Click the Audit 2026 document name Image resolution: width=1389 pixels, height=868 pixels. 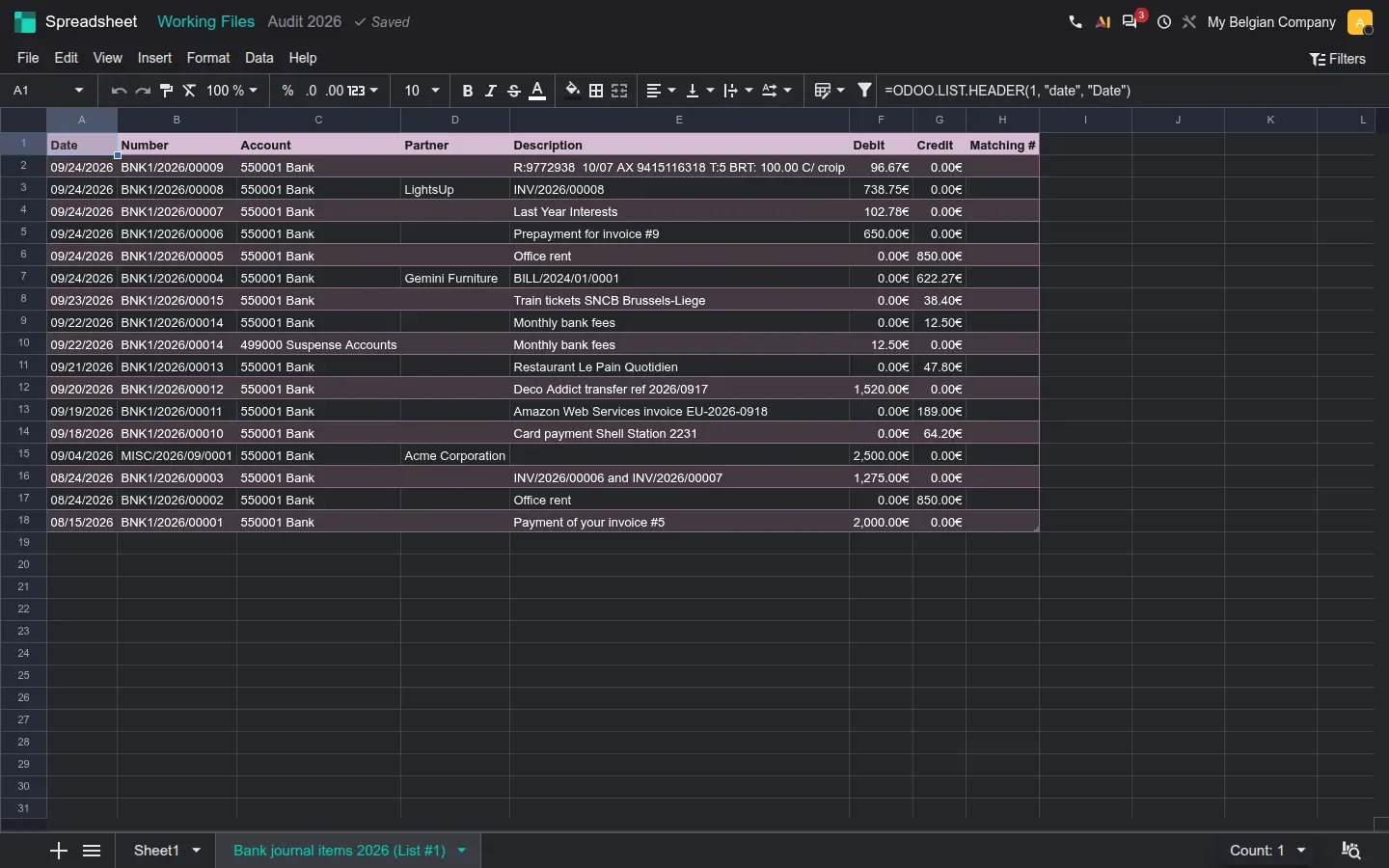coord(304,21)
